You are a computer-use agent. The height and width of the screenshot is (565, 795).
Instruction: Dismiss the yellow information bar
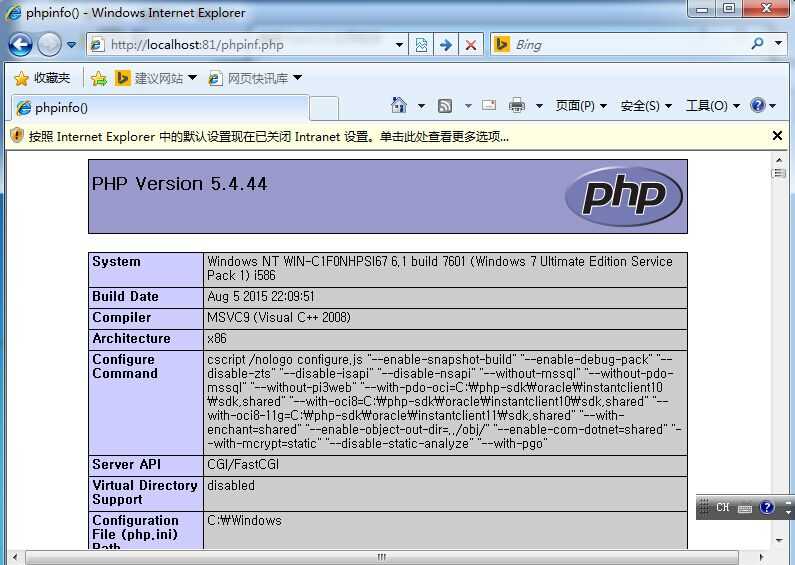777,135
